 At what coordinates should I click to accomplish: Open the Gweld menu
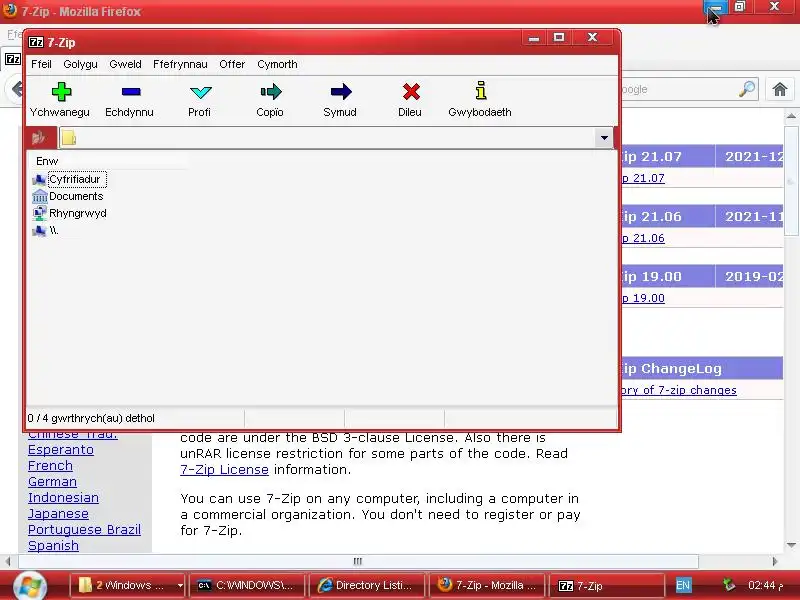click(126, 64)
